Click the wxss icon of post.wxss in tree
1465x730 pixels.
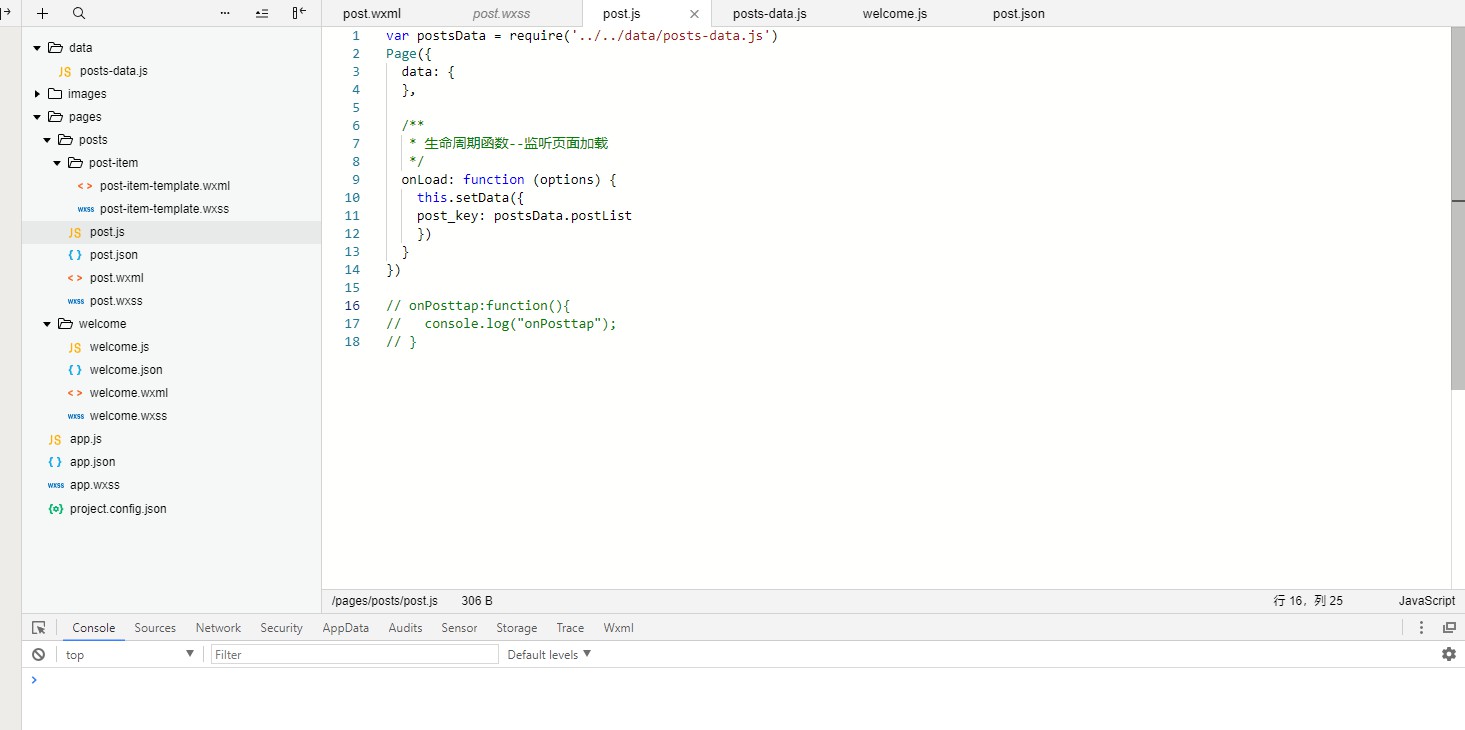click(75, 301)
